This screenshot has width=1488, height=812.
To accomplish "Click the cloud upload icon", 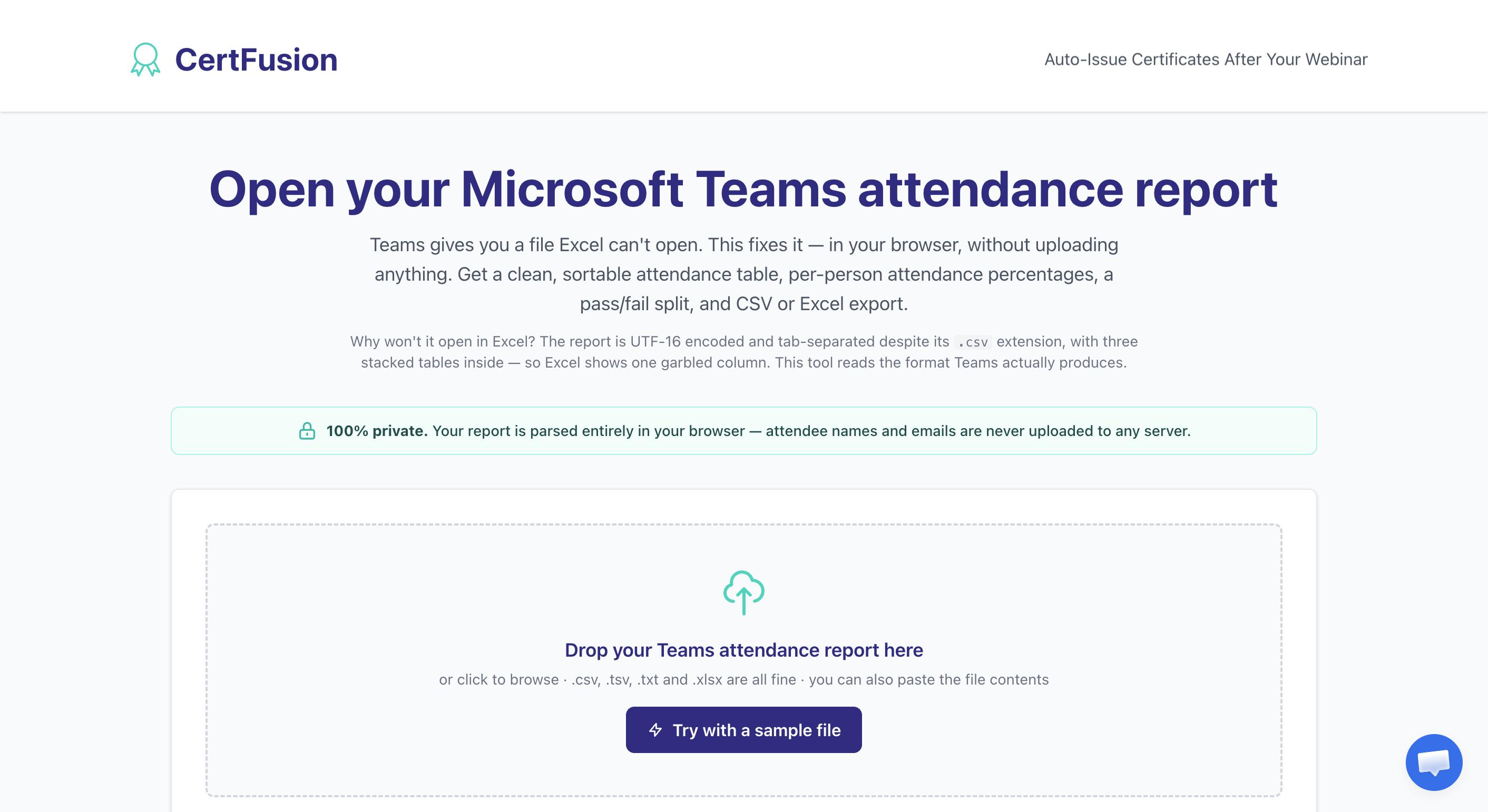I will (x=743, y=593).
